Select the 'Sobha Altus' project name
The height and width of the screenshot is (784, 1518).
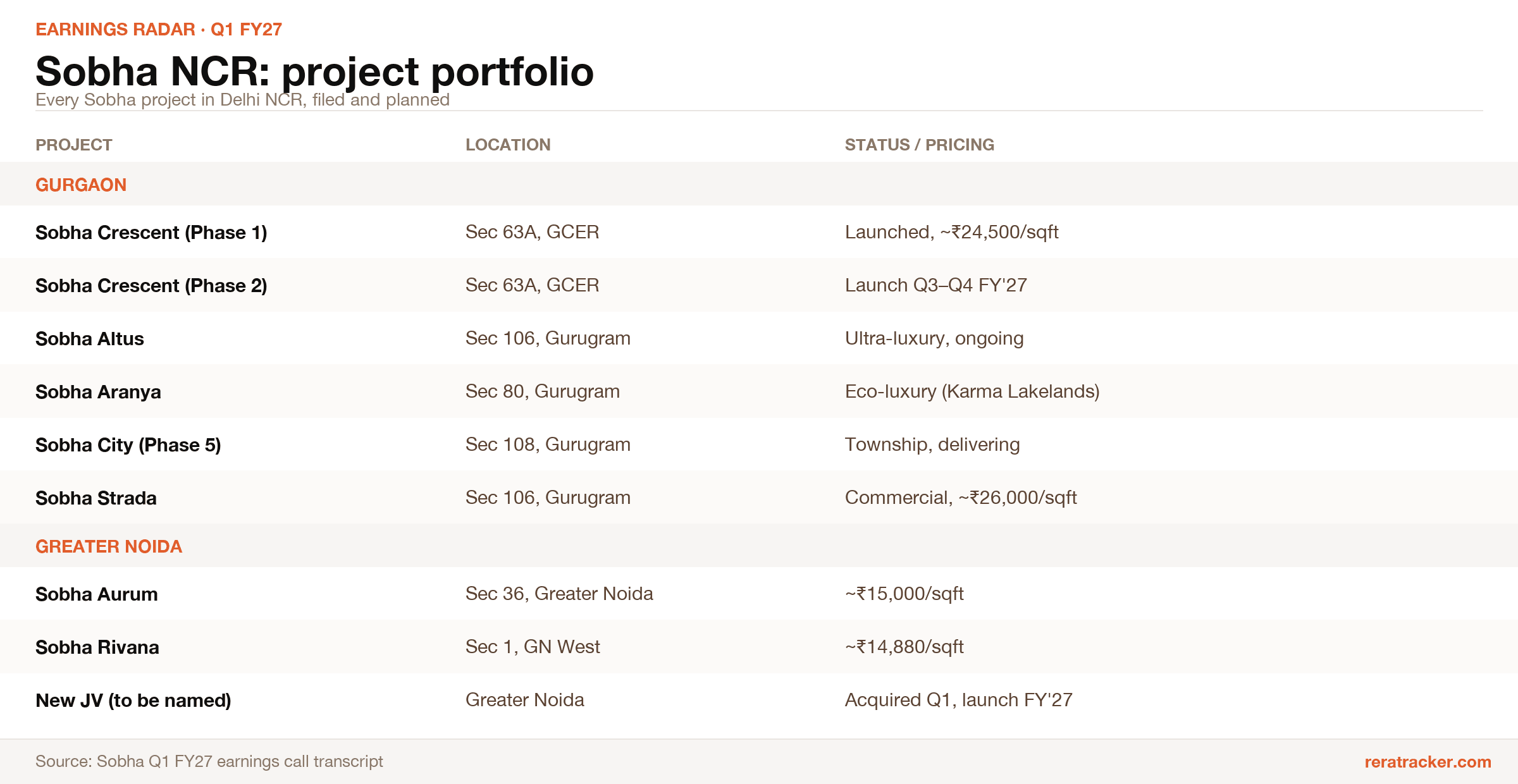click(90, 339)
